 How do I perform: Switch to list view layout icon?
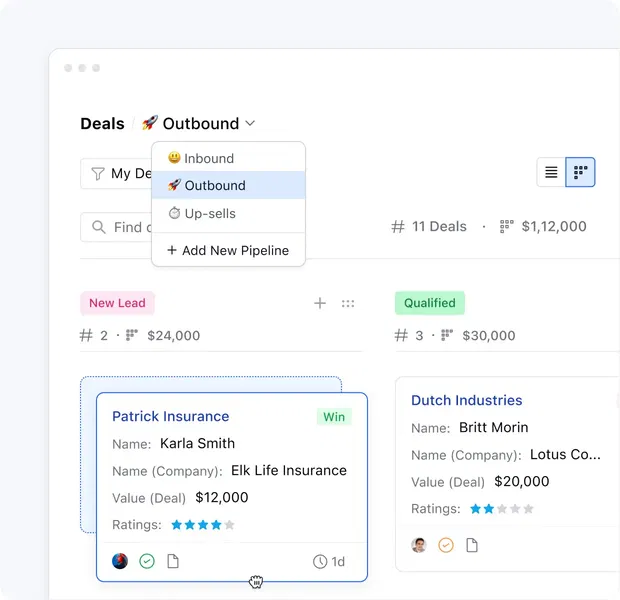551,172
